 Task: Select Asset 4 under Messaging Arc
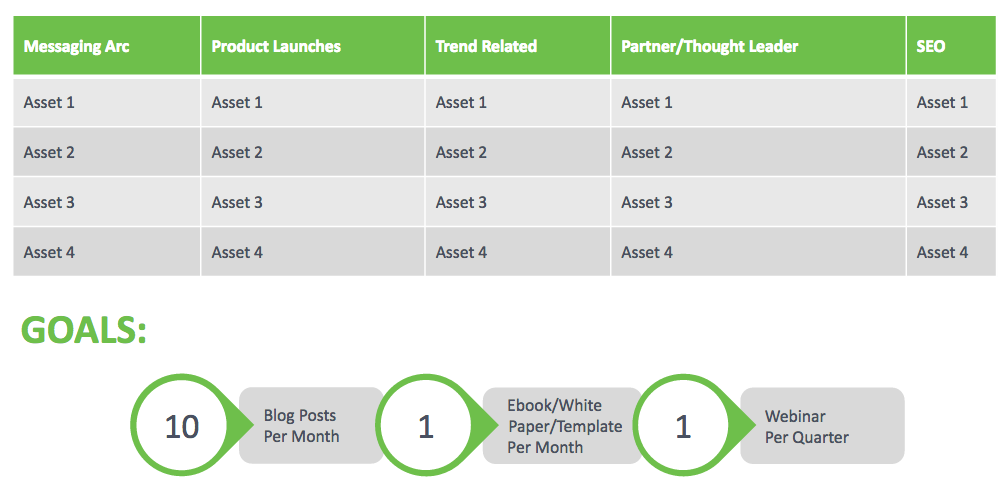[50, 252]
